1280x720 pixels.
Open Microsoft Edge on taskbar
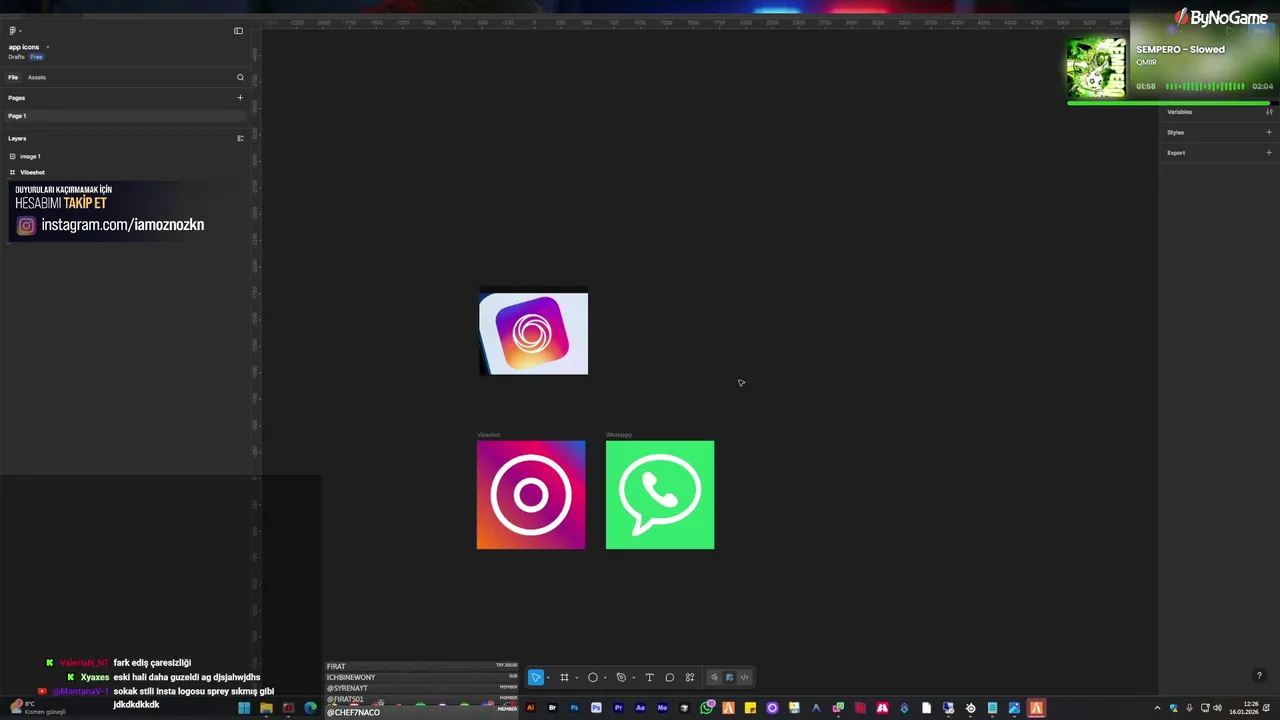tap(310, 708)
